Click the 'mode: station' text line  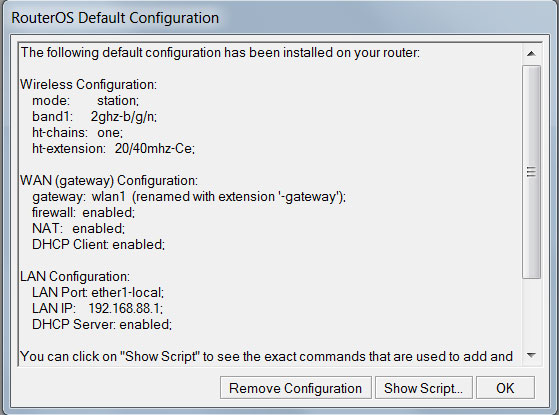click(86, 101)
